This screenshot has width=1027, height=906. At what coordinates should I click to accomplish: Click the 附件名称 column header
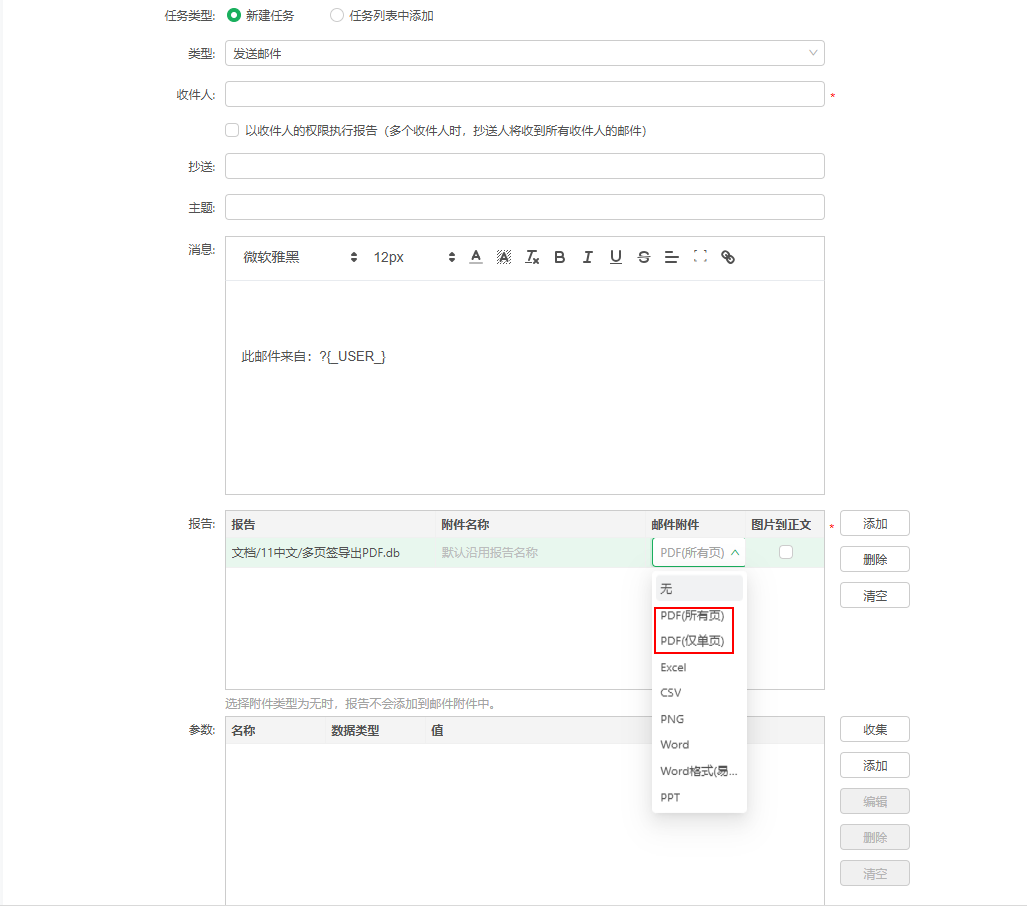tap(542, 525)
